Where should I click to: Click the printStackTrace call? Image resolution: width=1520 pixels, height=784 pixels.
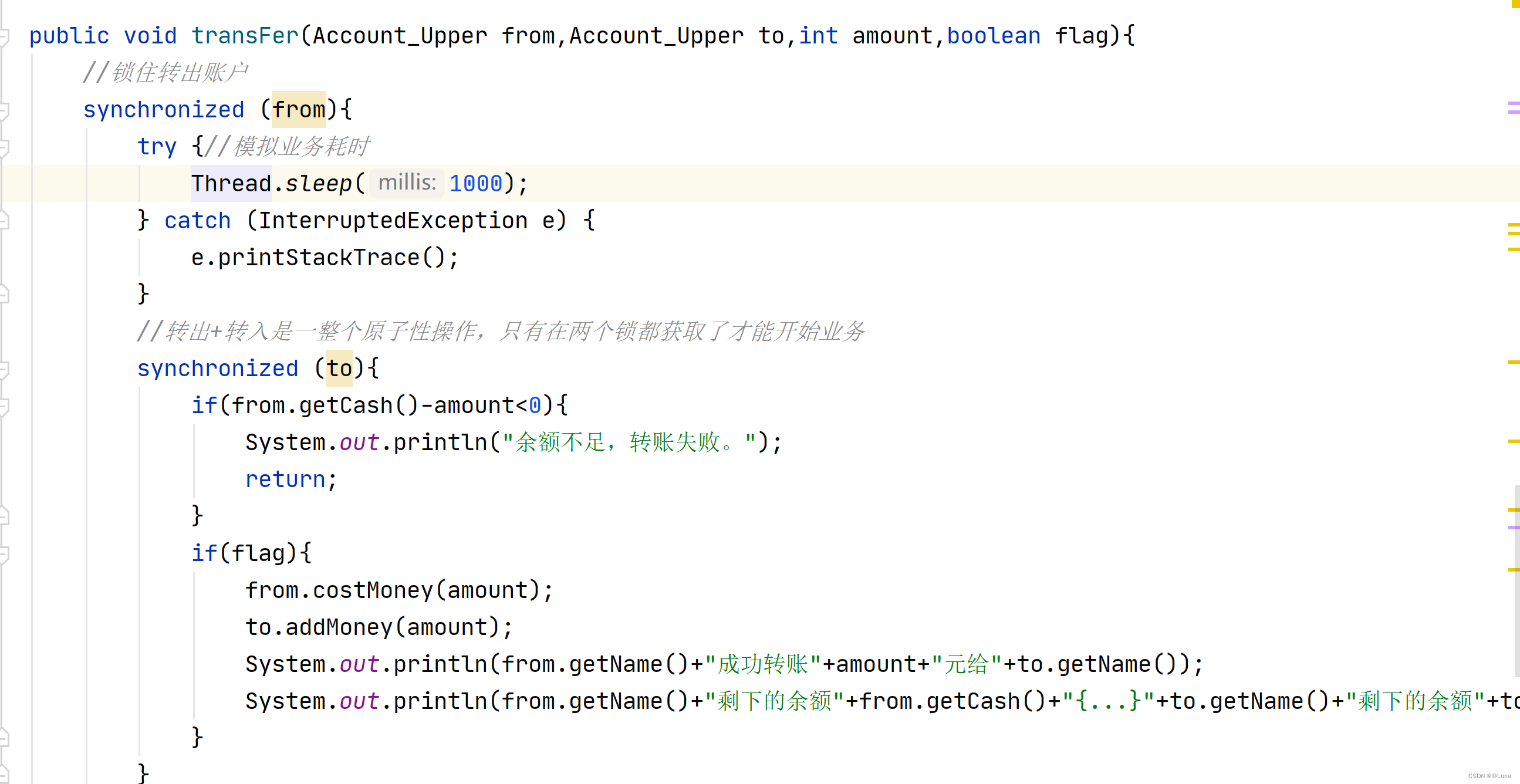click(x=319, y=258)
